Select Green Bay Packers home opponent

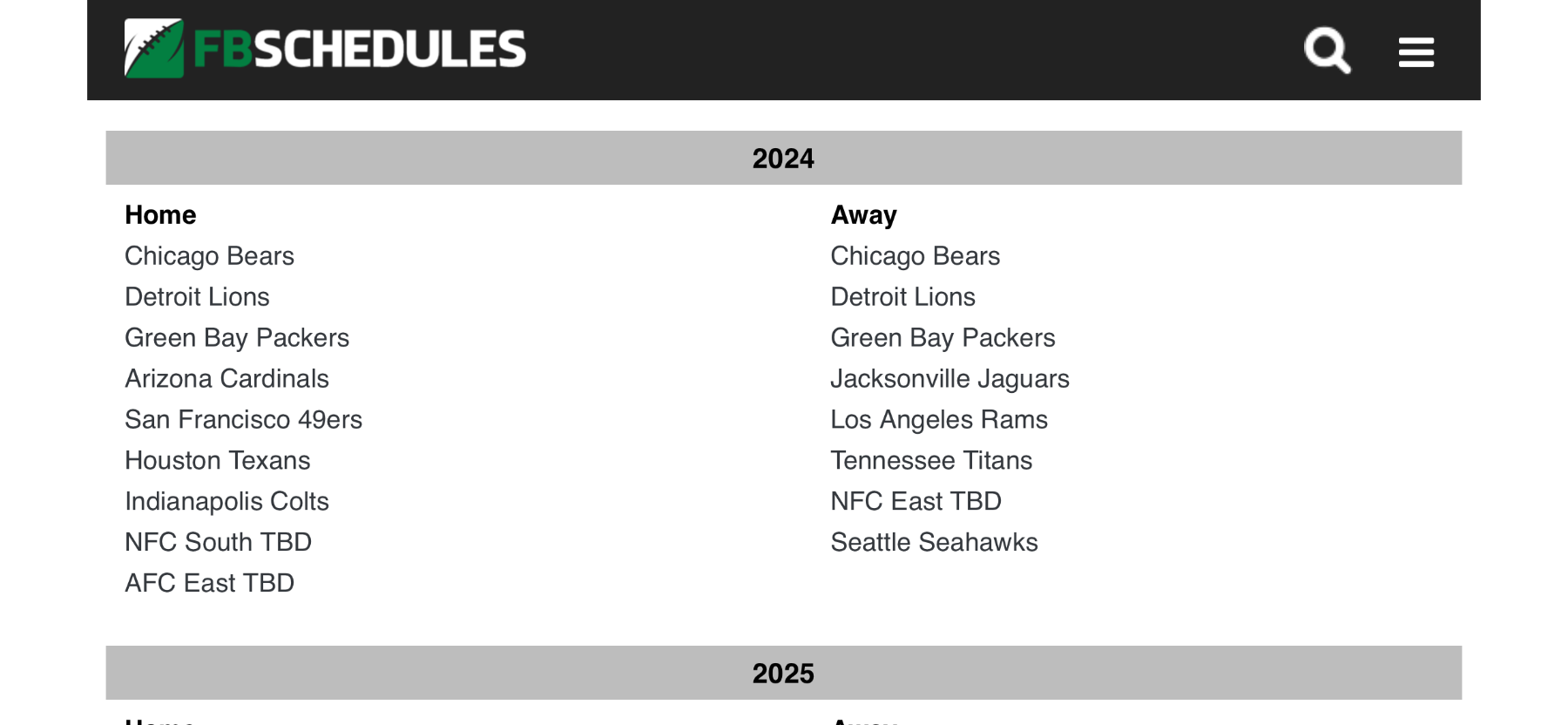(x=237, y=338)
